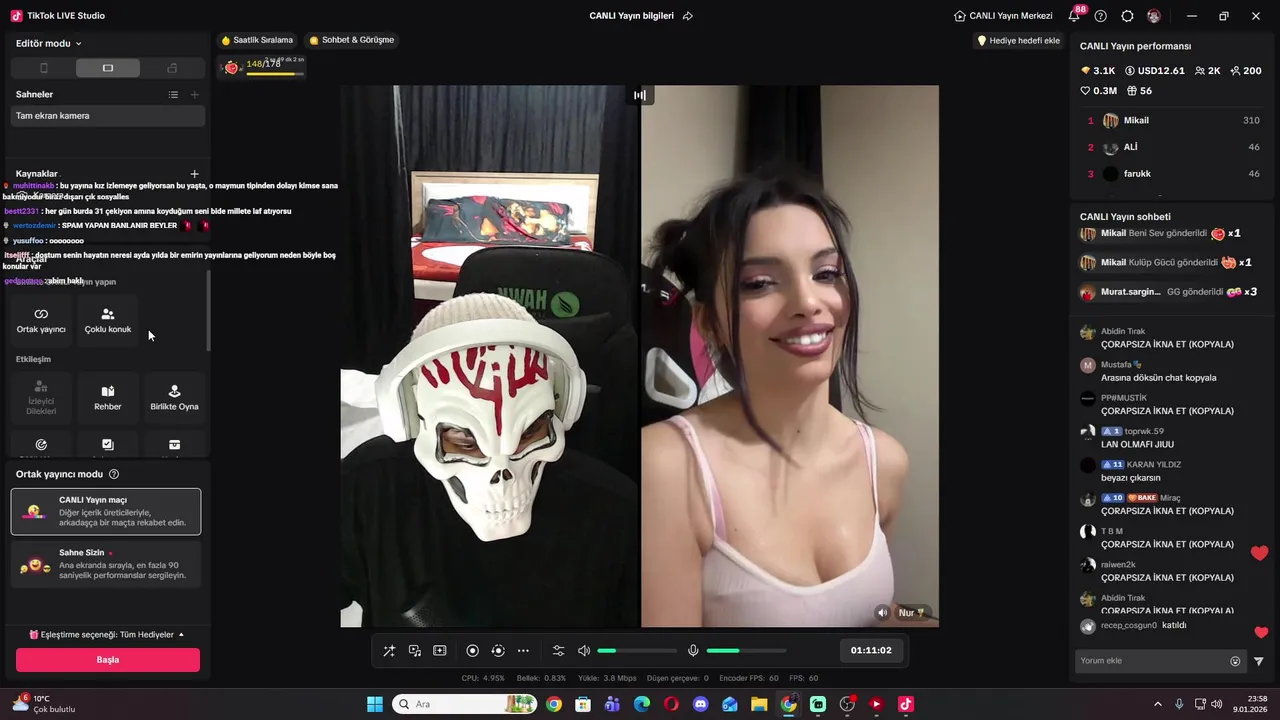Open Discord from the taskbar
The width and height of the screenshot is (1280, 720).
tap(700, 704)
